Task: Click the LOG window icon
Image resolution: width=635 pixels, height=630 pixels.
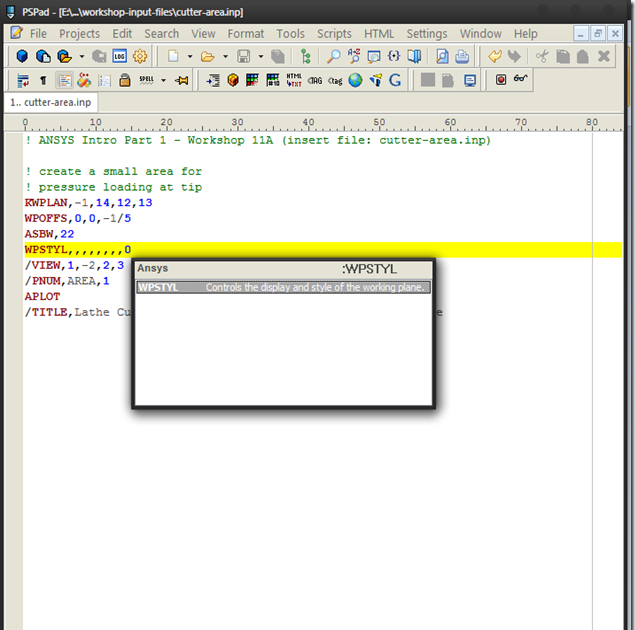Action: coord(119,57)
